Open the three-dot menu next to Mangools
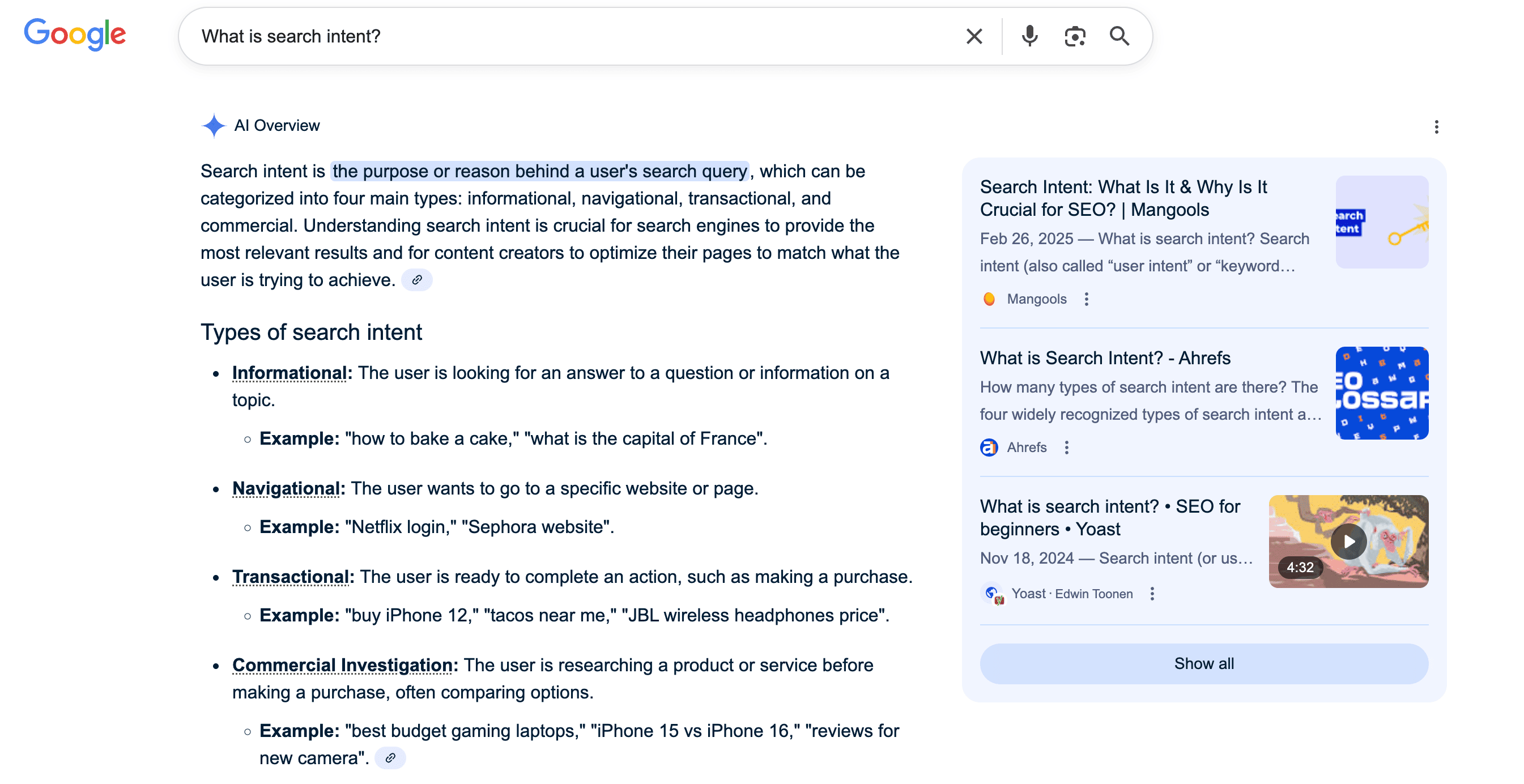 (x=1087, y=300)
